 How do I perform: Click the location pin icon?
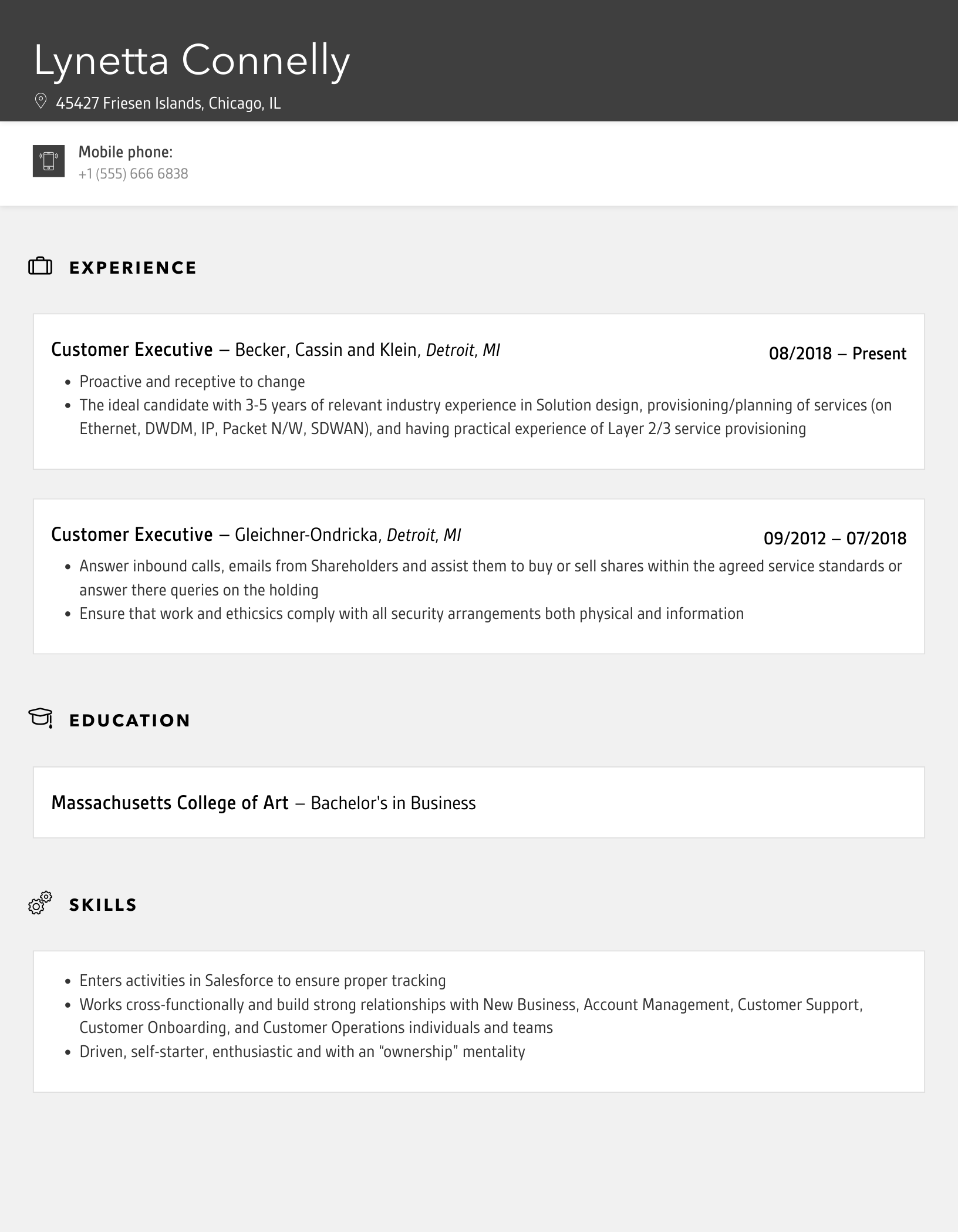pyautogui.click(x=41, y=102)
